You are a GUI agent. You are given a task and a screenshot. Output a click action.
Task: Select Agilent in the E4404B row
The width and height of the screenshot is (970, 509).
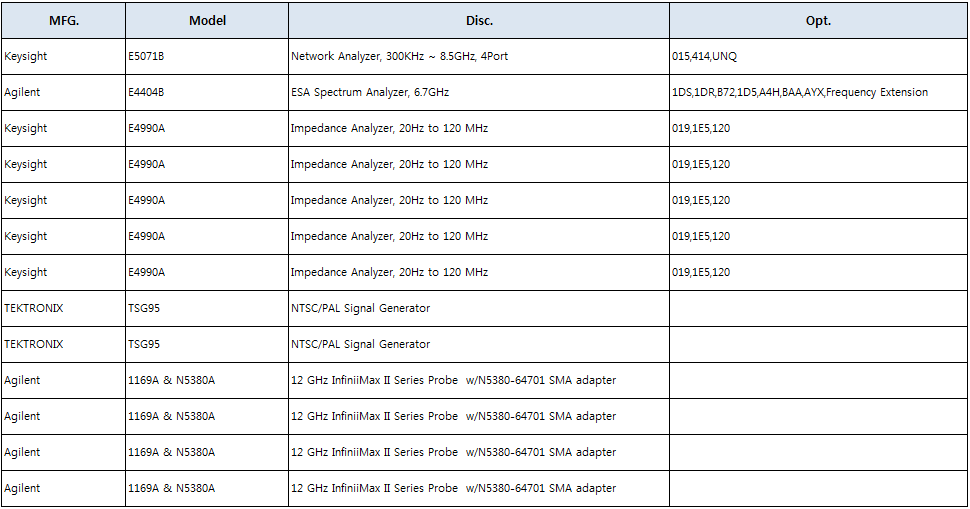tap(22, 92)
